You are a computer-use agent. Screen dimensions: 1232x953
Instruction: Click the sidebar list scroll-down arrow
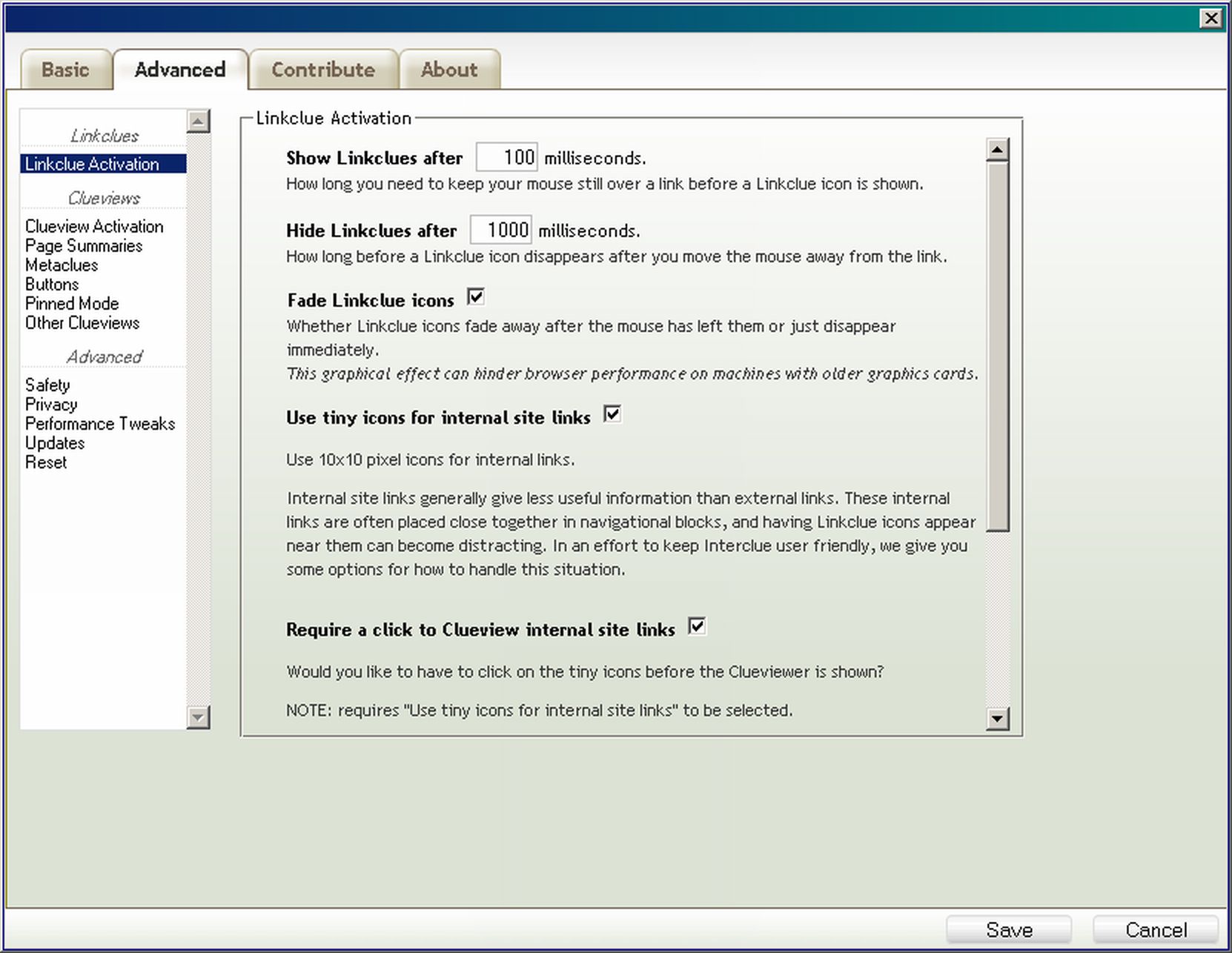pyautogui.click(x=198, y=717)
